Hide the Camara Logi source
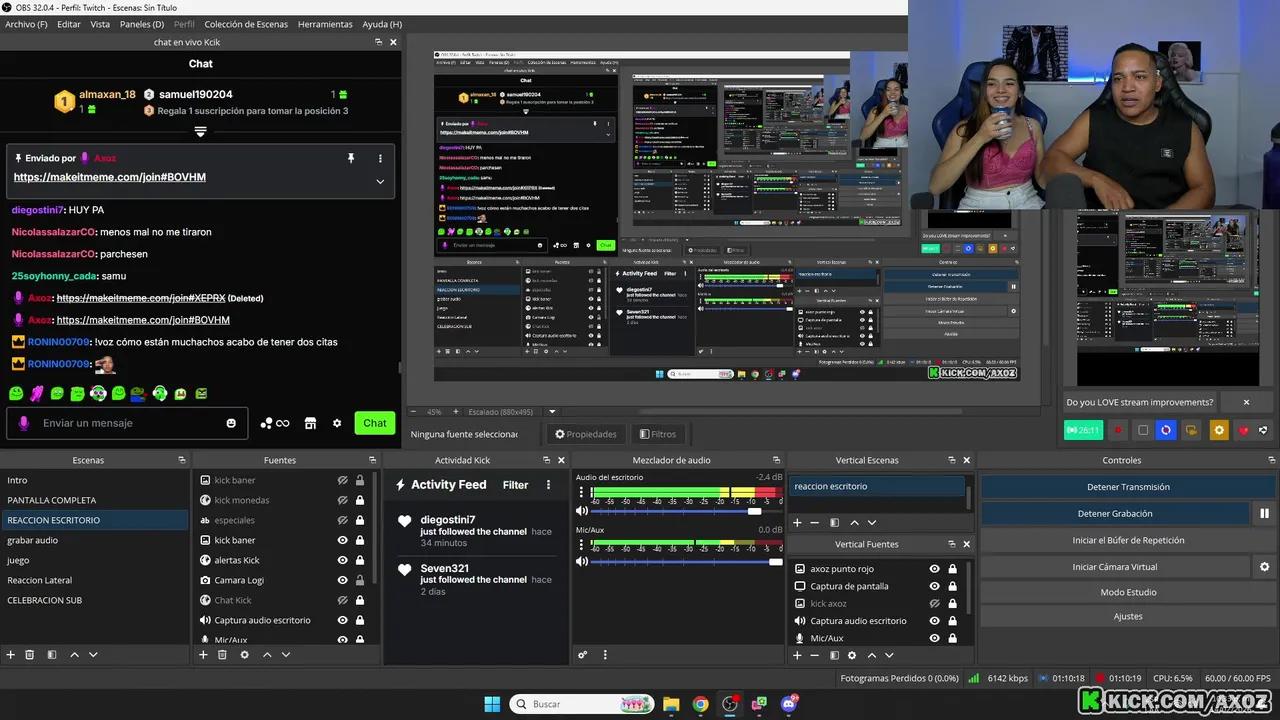The image size is (1280, 720). tap(343, 580)
